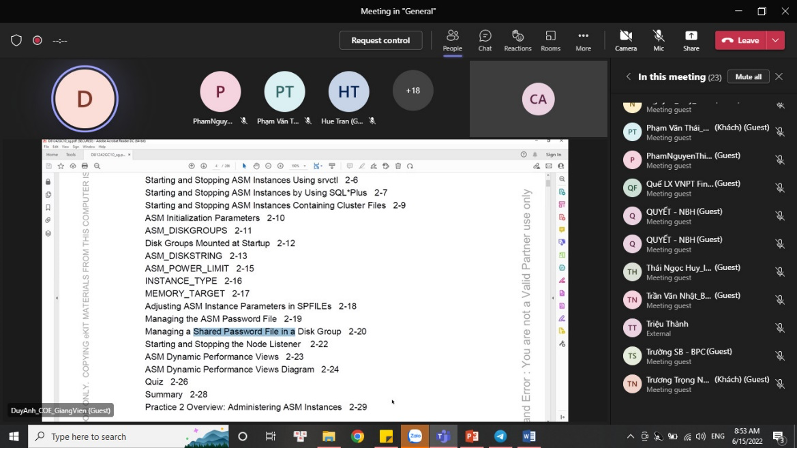Click Acrobat next page arrow

click(203, 166)
